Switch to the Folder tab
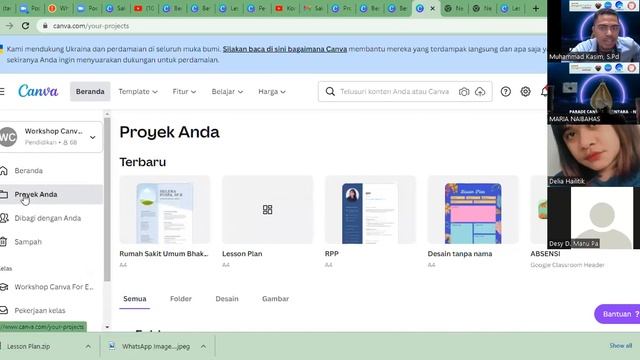640x360 pixels. pyautogui.click(x=181, y=299)
